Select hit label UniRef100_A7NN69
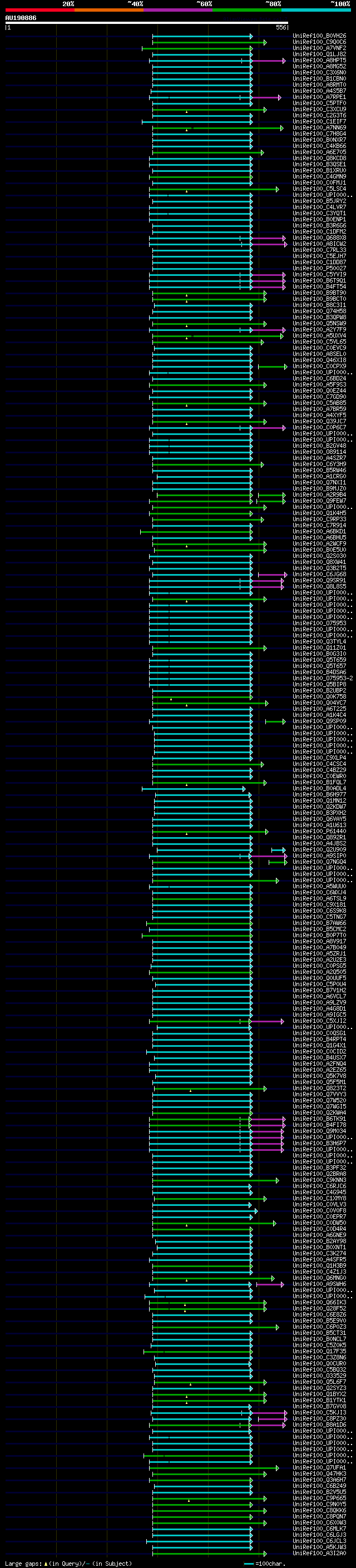 (319, 128)
